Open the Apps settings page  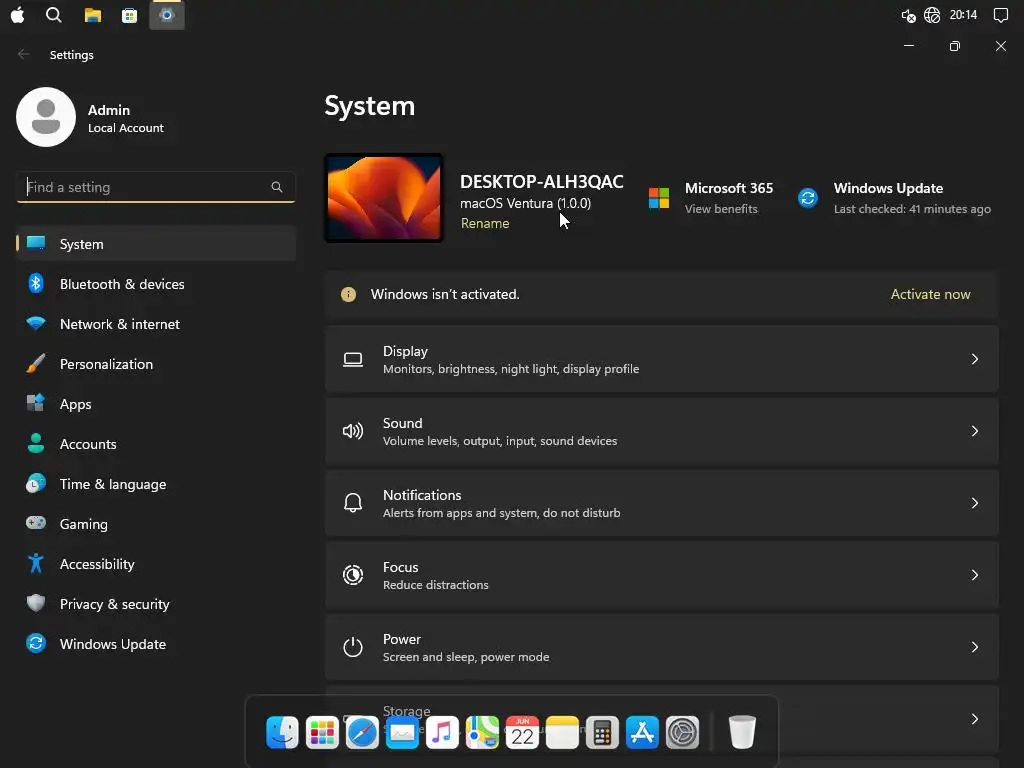click(156, 404)
